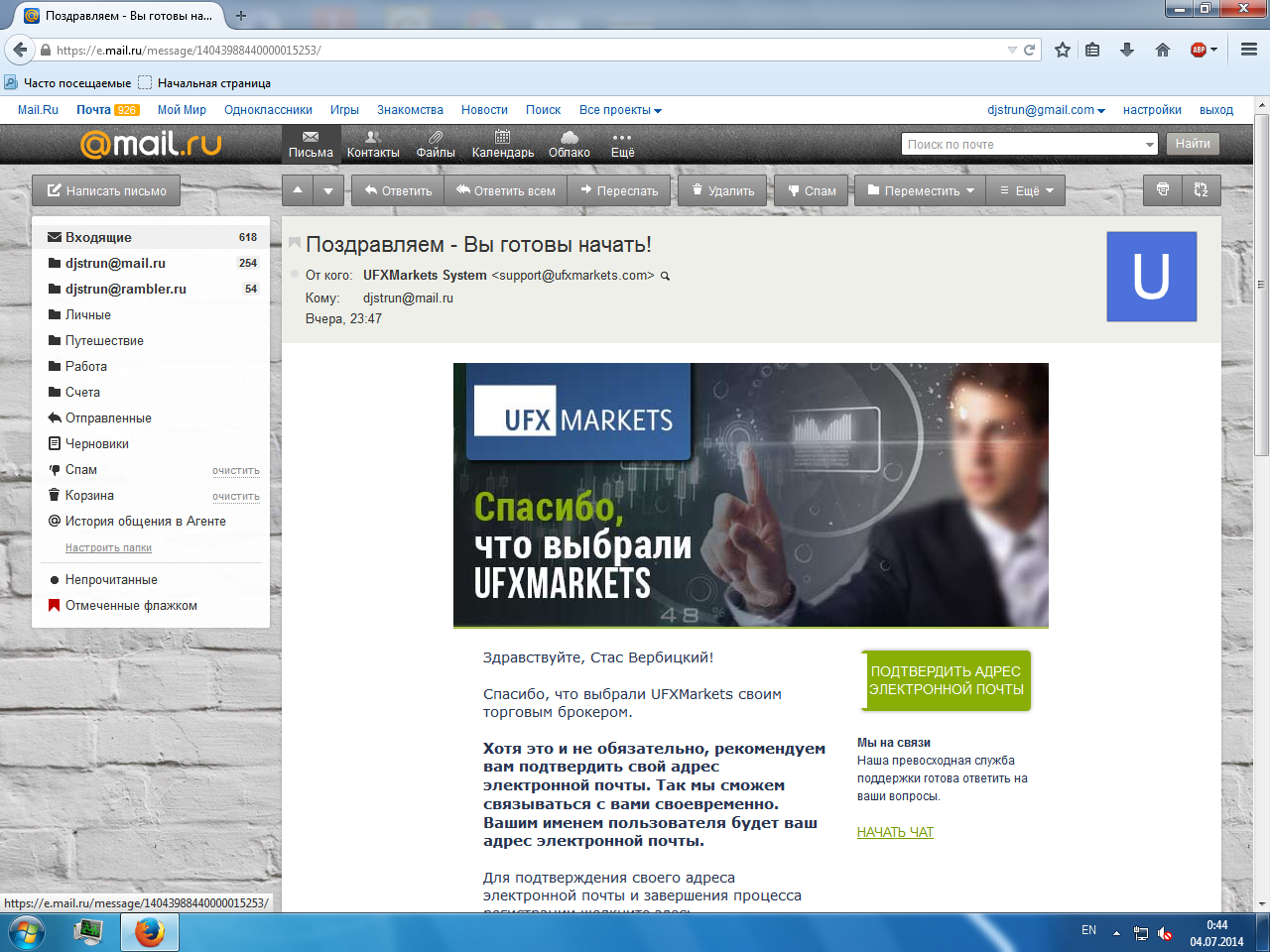Image resolution: width=1270 pixels, height=952 pixels.
Task: Expand Все проекты dropdown
Action: click(x=620, y=110)
